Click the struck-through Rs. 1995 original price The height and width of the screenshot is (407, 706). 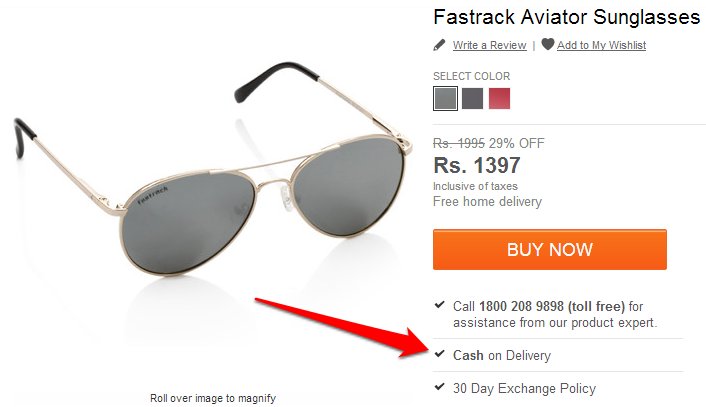[x=459, y=143]
